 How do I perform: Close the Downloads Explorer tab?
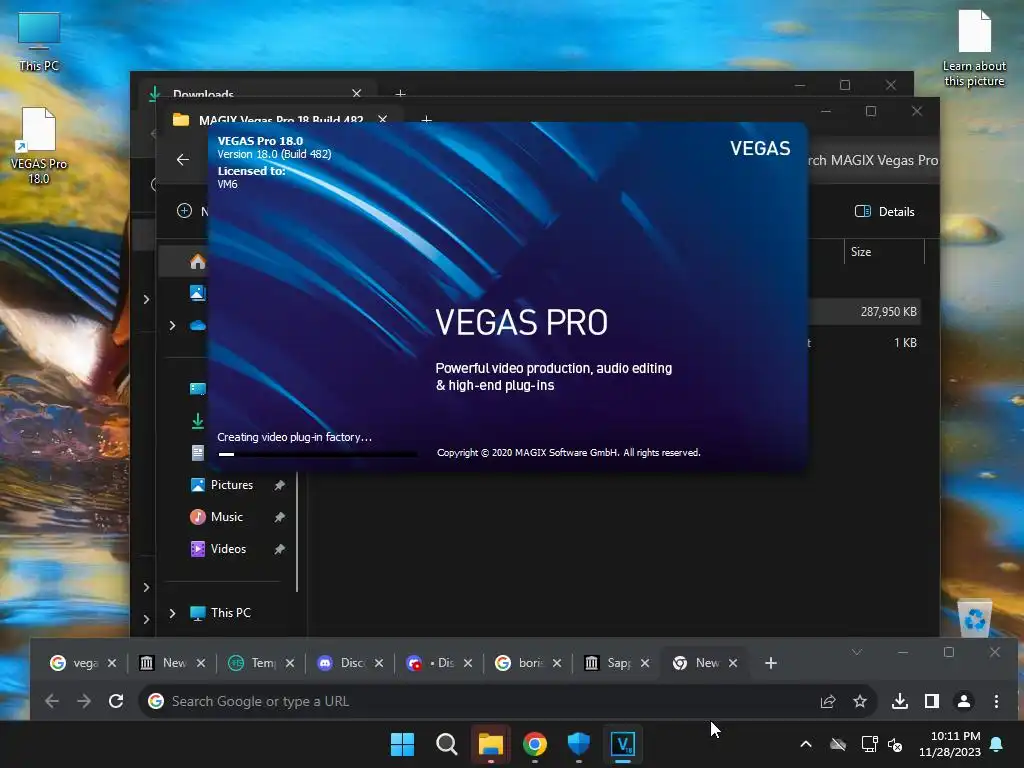click(357, 93)
